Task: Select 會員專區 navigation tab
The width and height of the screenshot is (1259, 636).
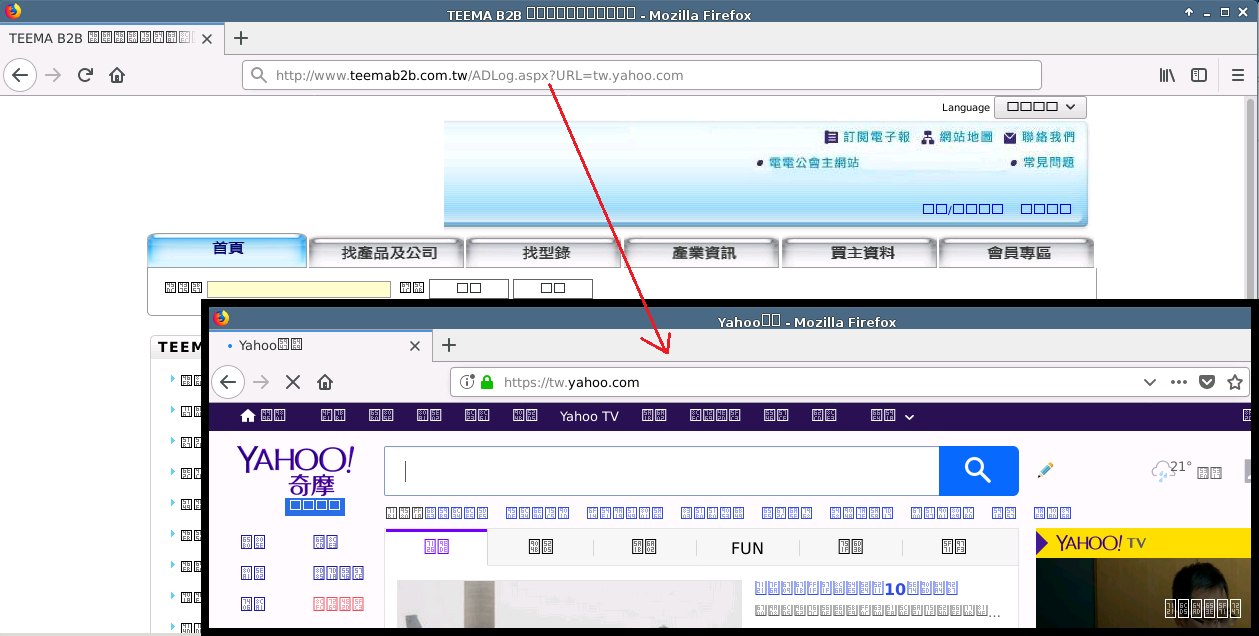Action: tap(1017, 253)
